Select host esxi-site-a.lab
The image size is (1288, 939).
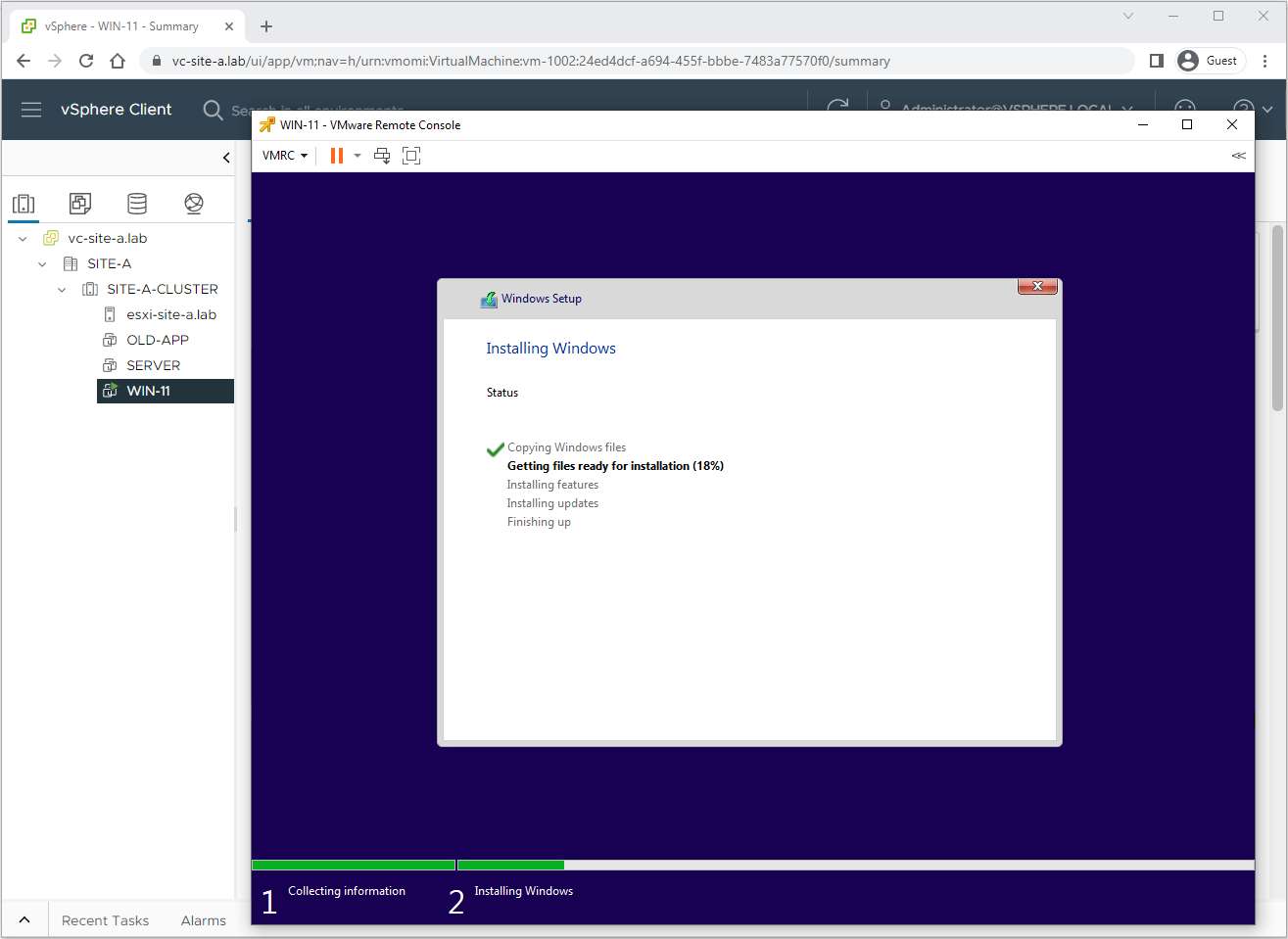click(x=170, y=314)
